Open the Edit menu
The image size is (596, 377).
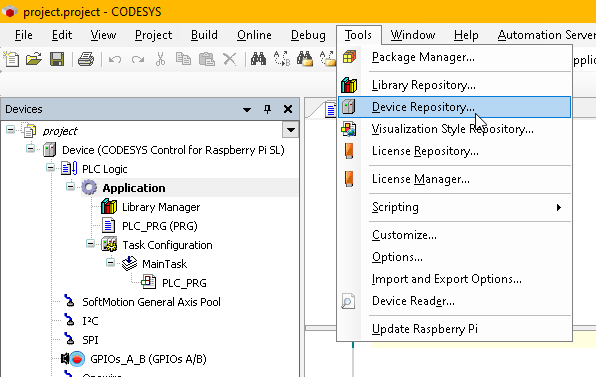pyautogui.click(x=62, y=35)
